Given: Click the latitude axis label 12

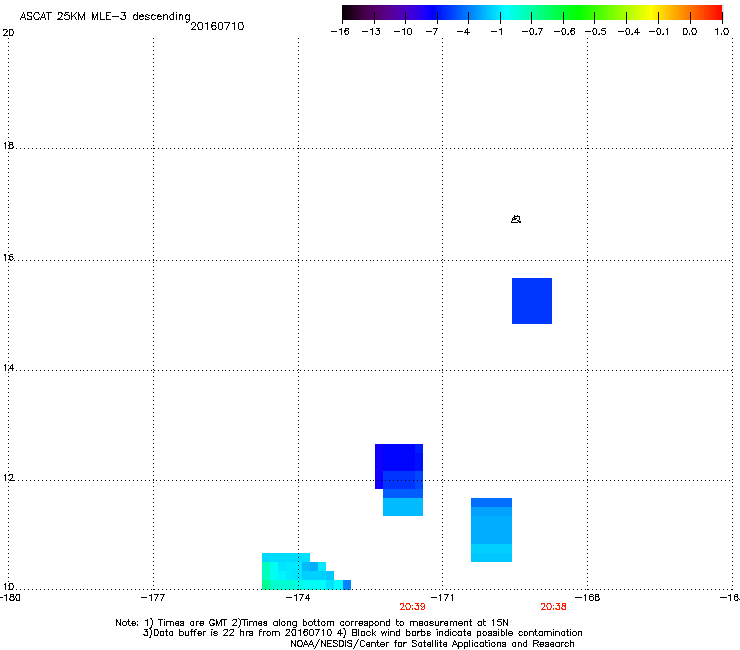Looking at the screenshot, I should click(8, 478).
